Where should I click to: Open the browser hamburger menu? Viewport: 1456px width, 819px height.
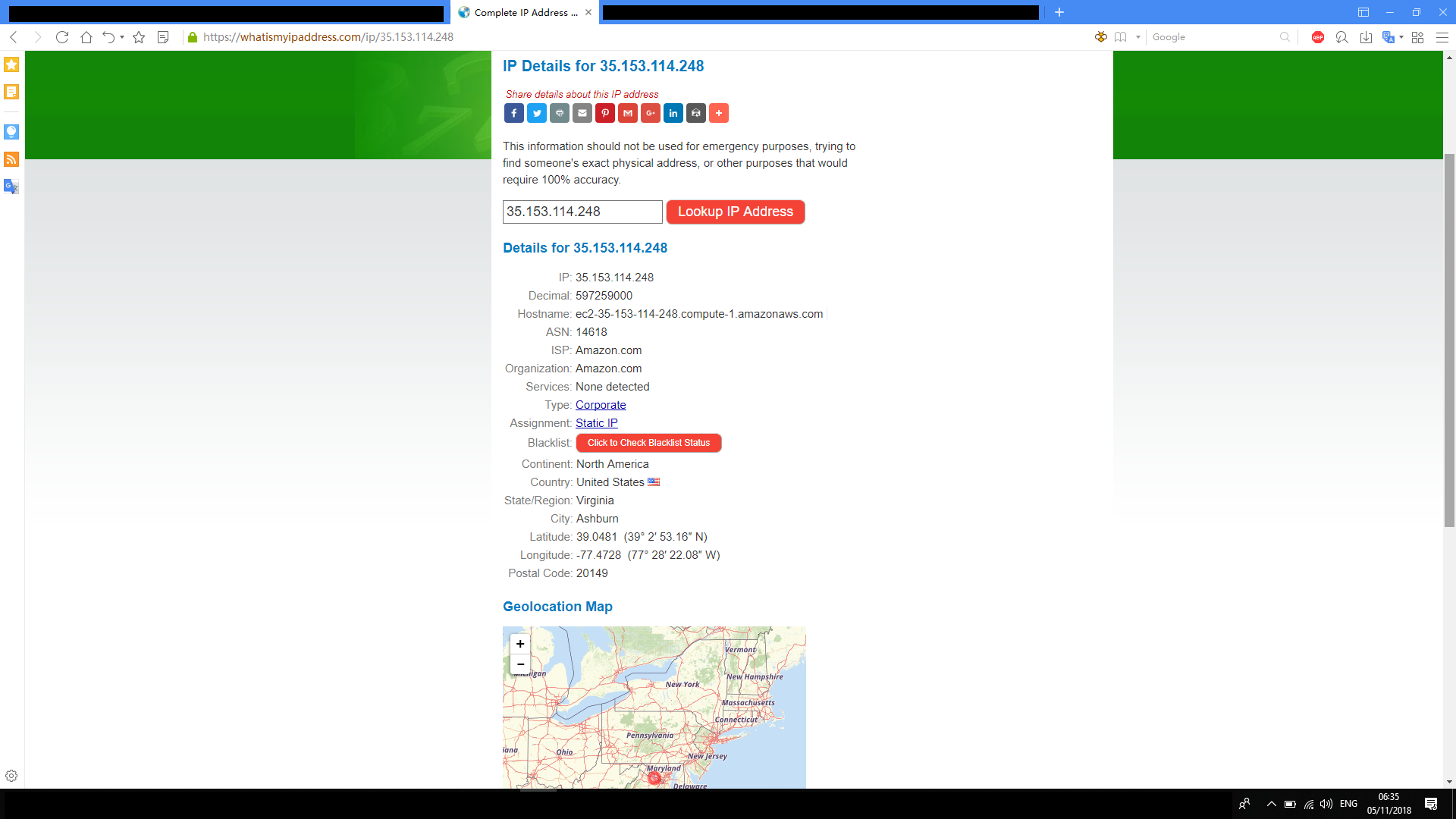[x=1442, y=37]
